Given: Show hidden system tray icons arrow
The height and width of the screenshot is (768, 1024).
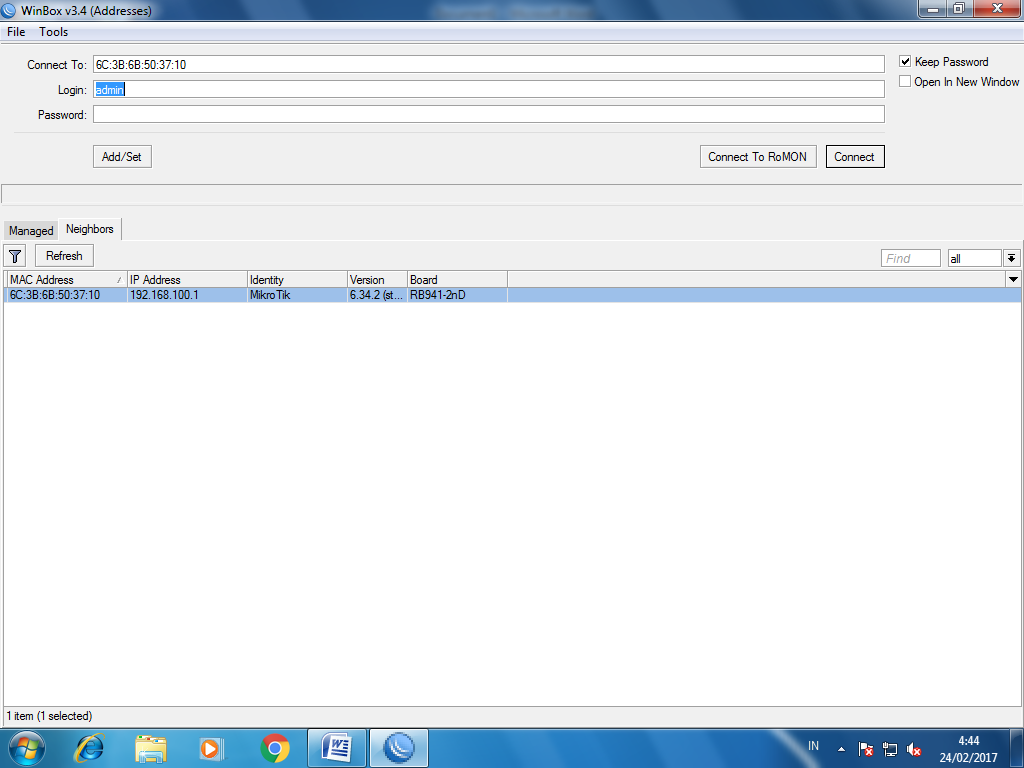Looking at the screenshot, I should coord(841,749).
